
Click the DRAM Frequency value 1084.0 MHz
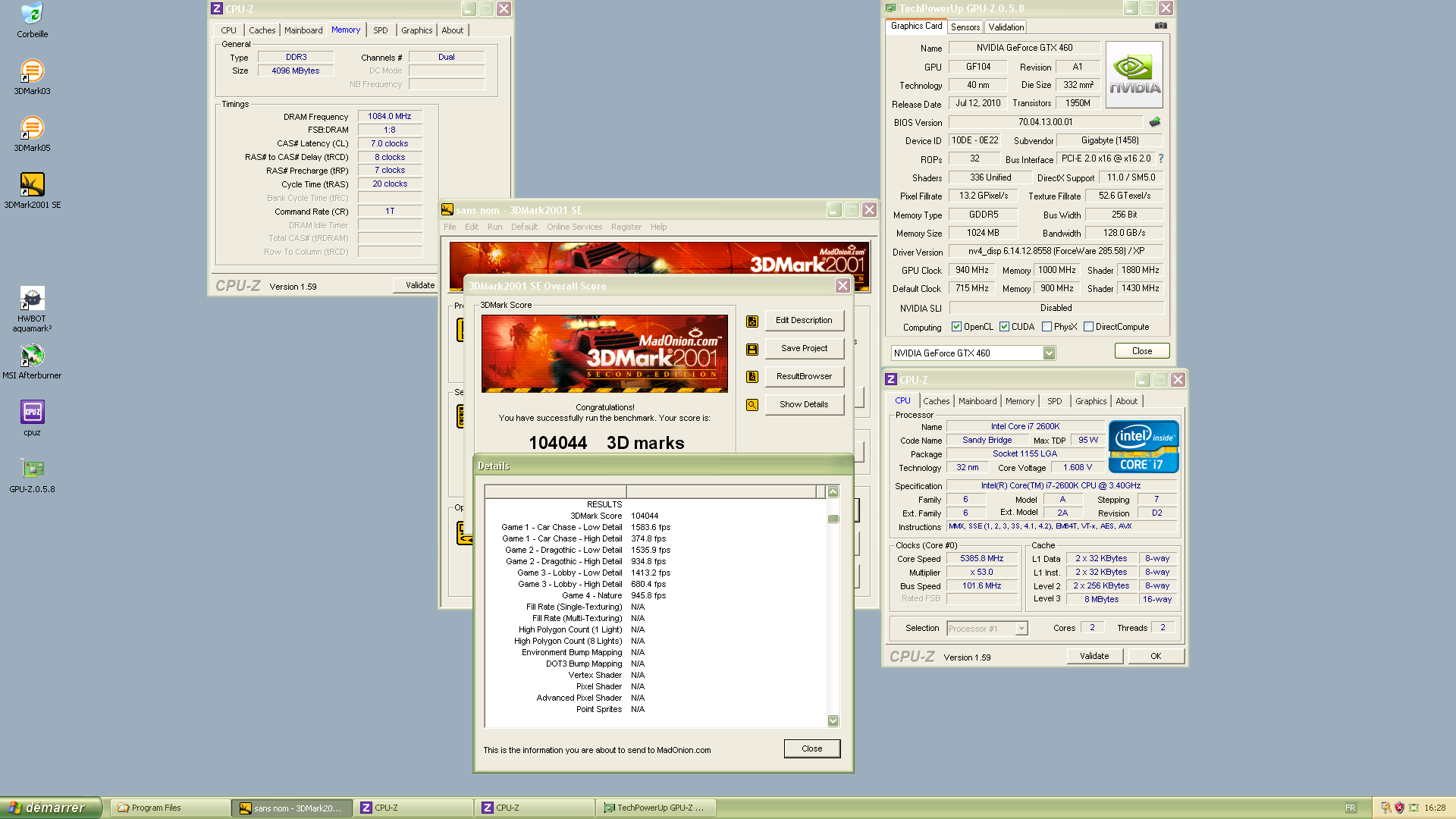(x=390, y=116)
